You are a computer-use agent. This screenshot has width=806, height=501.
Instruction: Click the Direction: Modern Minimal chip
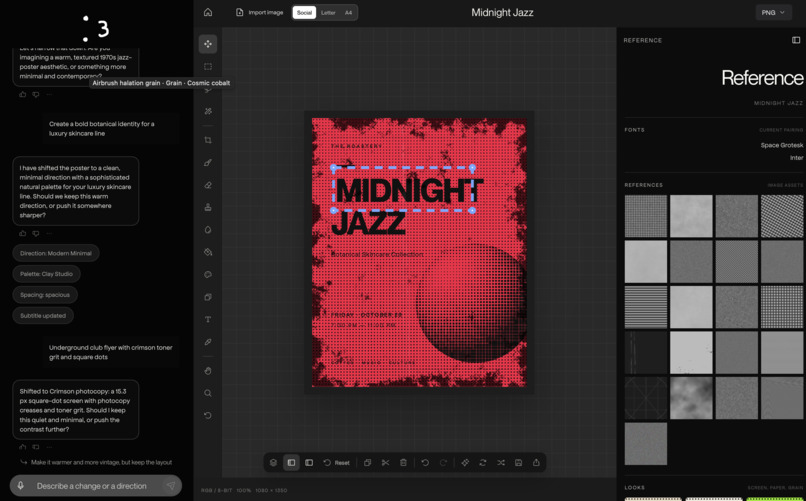pyautogui.click(x=56, y=253)
